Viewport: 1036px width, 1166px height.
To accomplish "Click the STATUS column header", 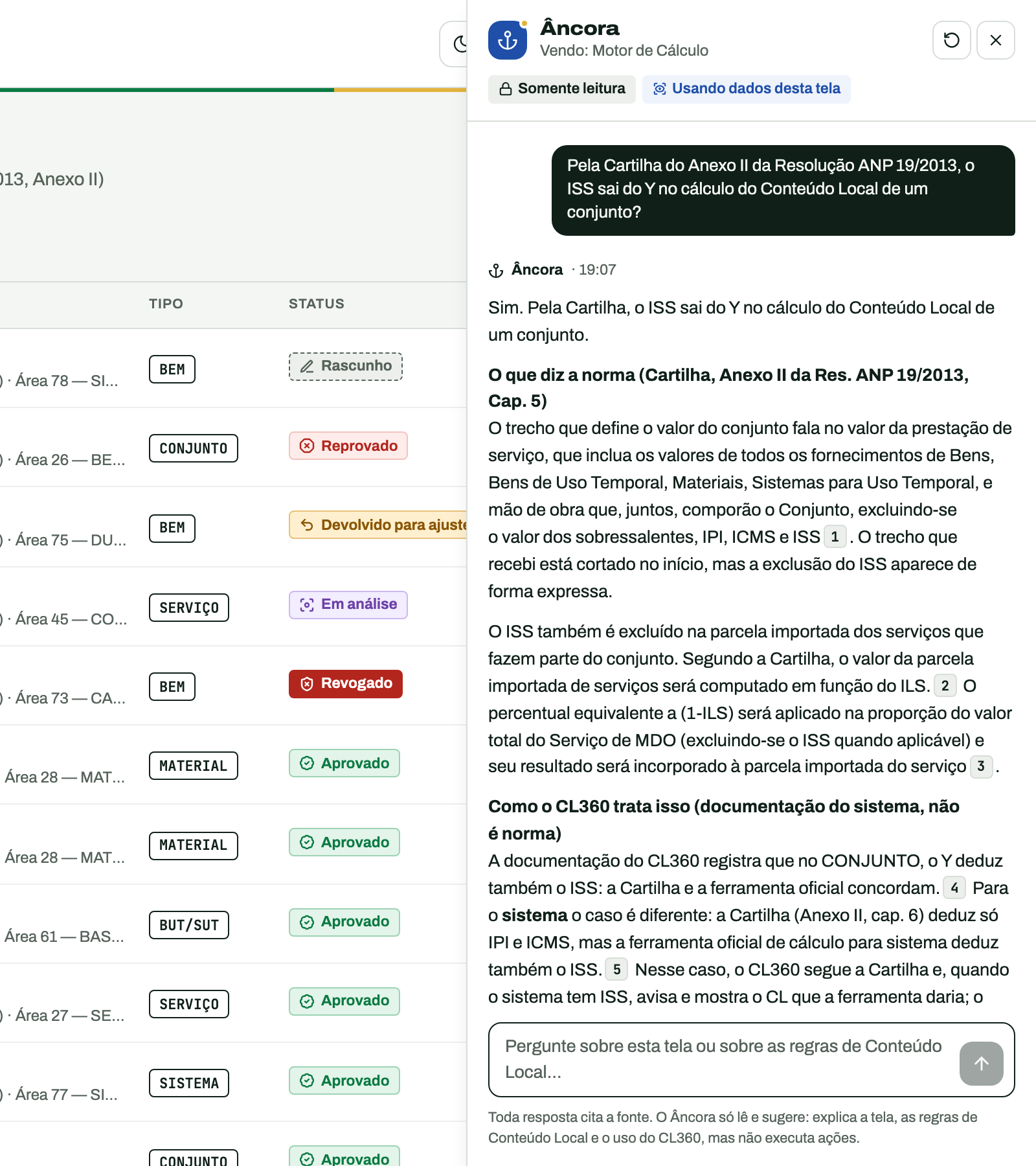I will (316, 304).
